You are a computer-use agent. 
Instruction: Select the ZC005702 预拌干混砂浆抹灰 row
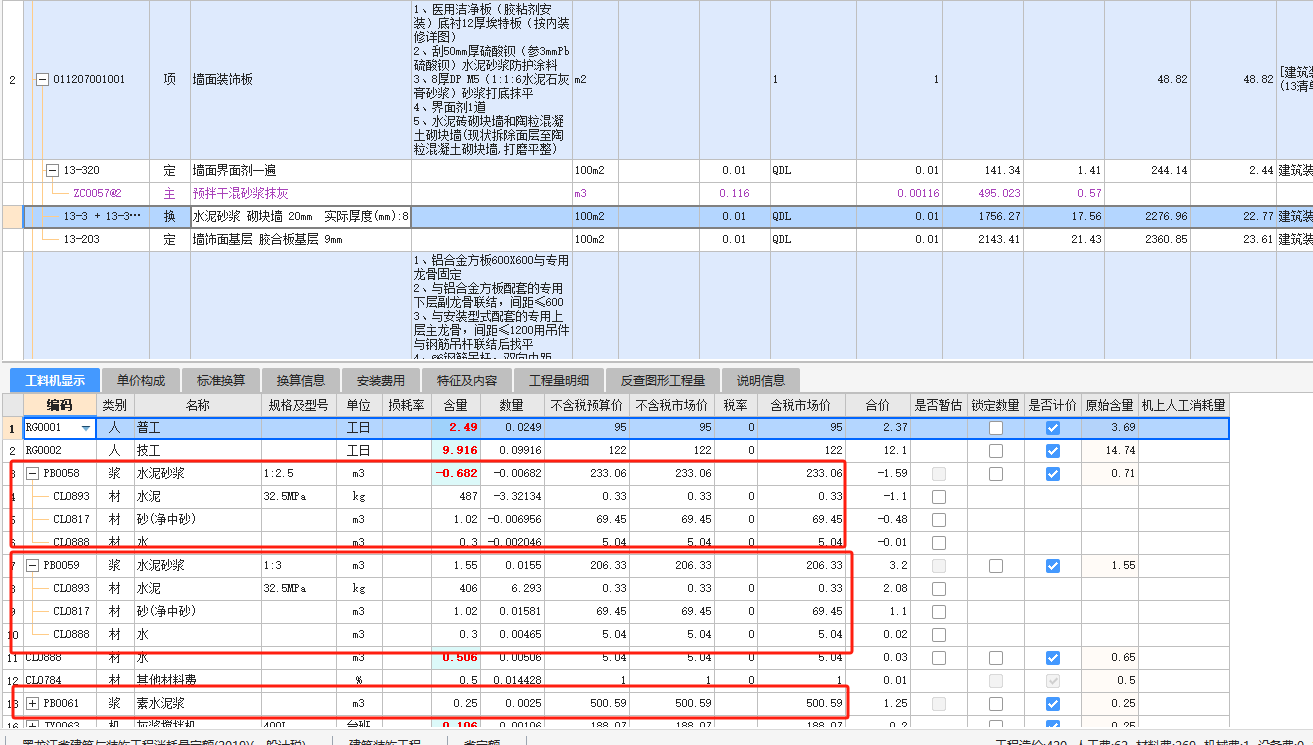[656, 194]
